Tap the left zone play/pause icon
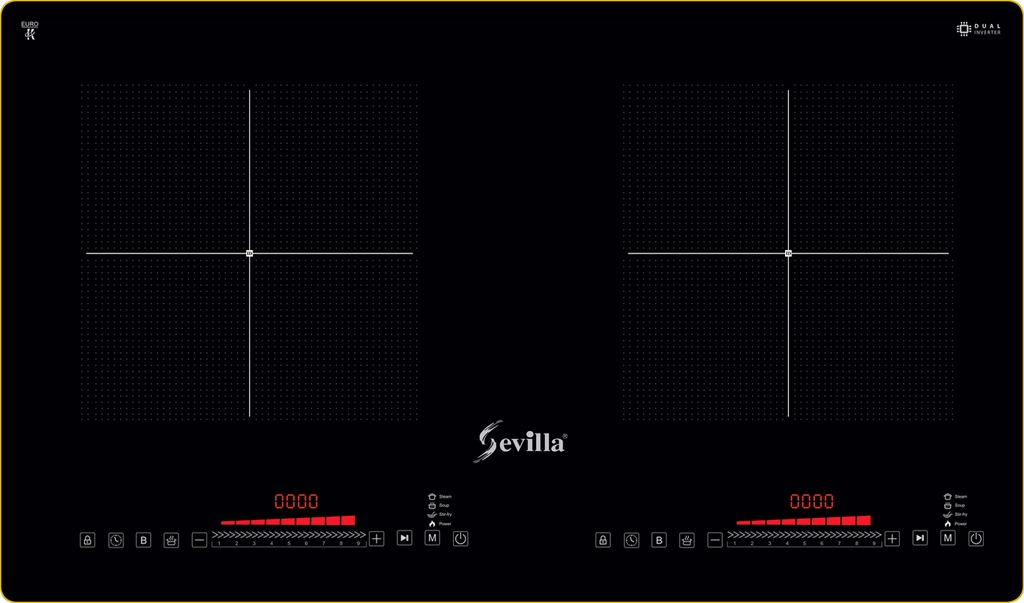This screenshot has width=1024, height=603. [x=404, y=538]
